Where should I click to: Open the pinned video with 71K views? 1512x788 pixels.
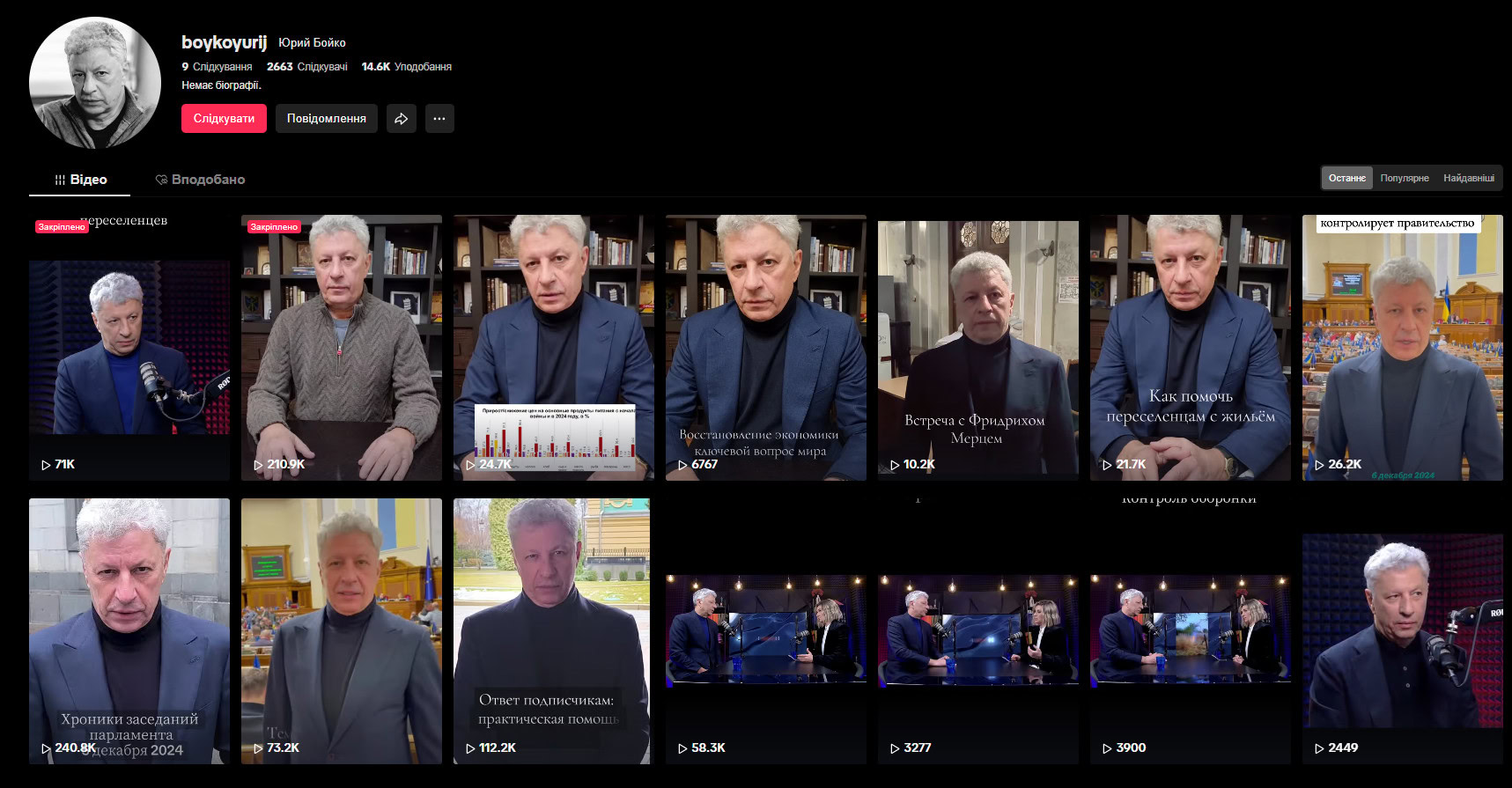(x=129, y=348)
